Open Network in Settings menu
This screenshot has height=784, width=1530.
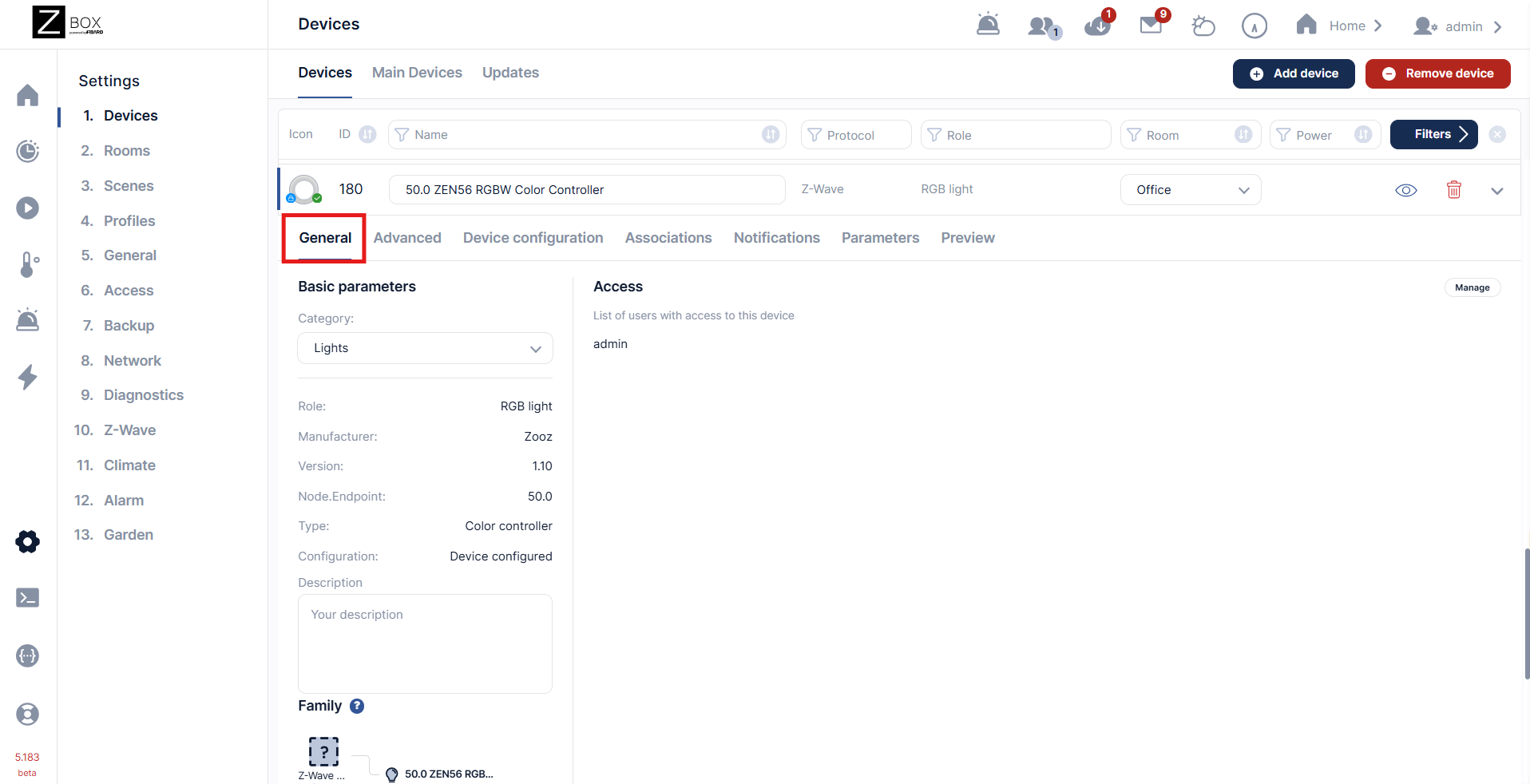click(133, 361)
